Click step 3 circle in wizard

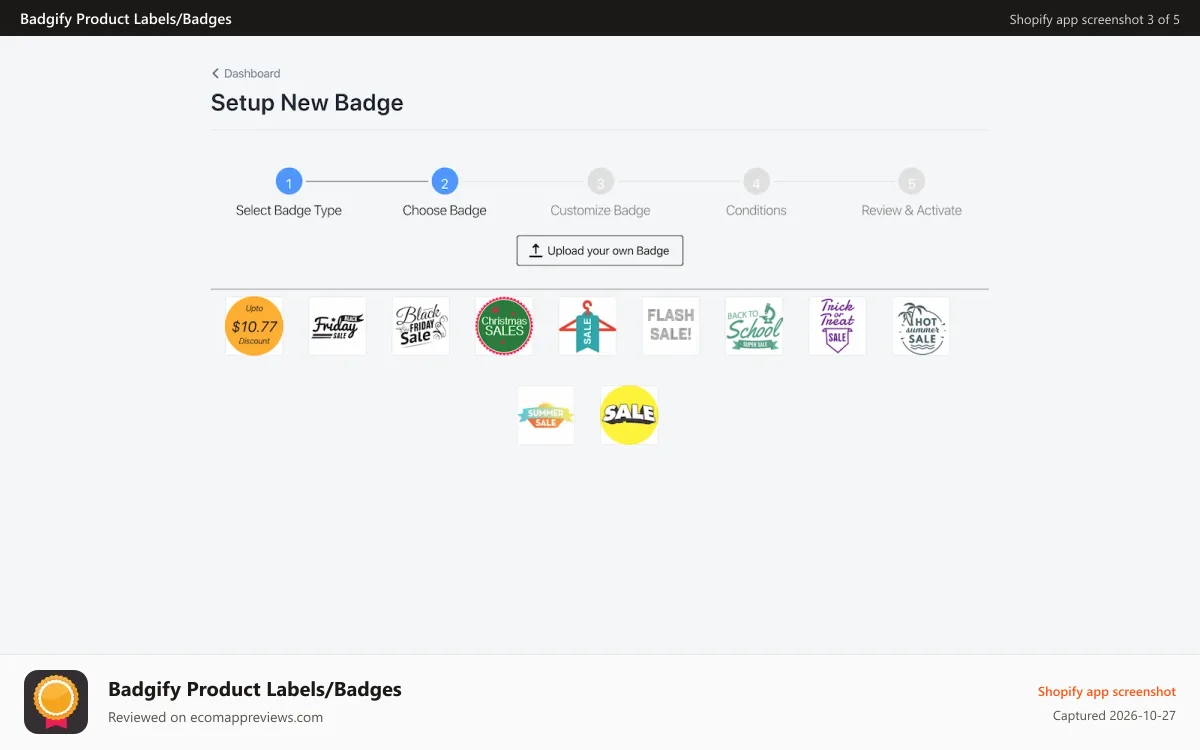pos(600,182)
